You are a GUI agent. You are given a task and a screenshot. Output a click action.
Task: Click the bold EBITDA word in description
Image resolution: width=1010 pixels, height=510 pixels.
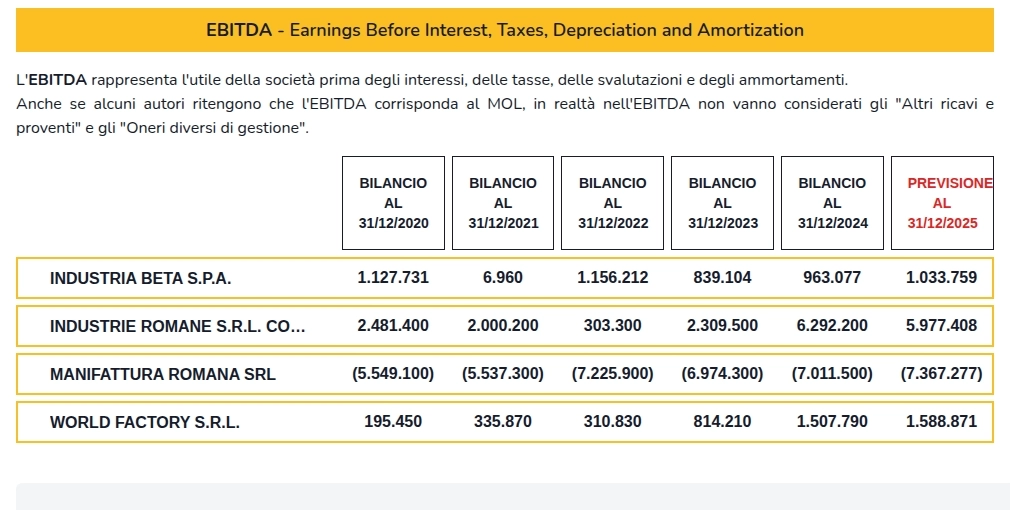[x=57, y=80]
